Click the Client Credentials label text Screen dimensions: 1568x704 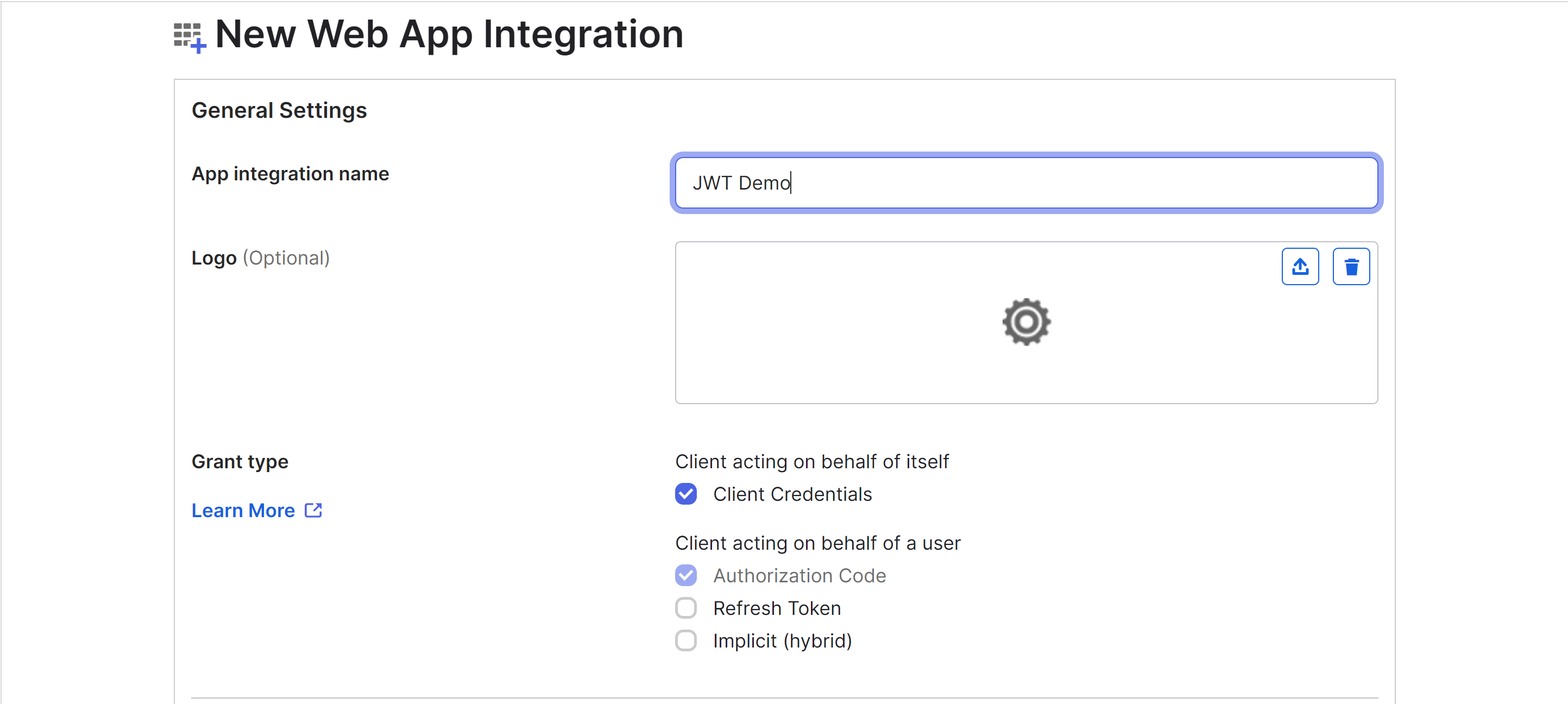[792, 494]
